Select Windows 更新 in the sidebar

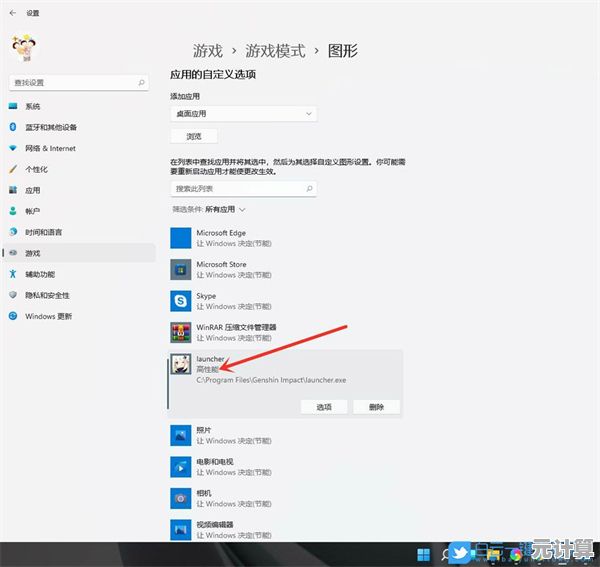tap(79, 316)
